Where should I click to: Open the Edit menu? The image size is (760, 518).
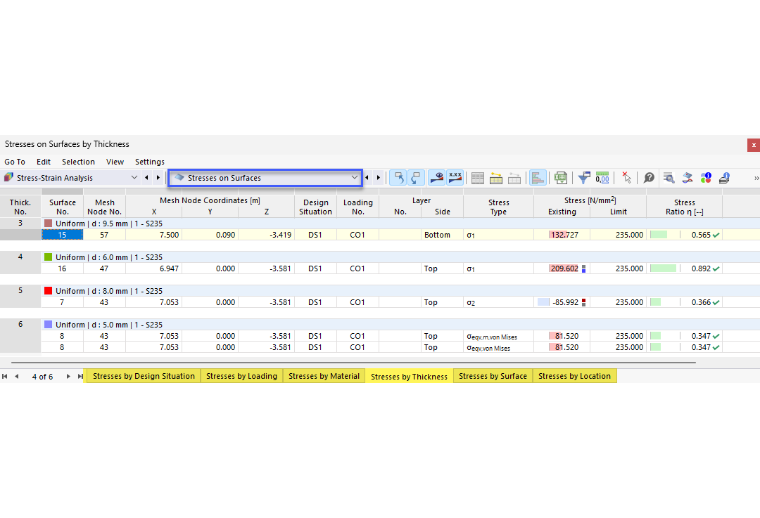(43, 162)
